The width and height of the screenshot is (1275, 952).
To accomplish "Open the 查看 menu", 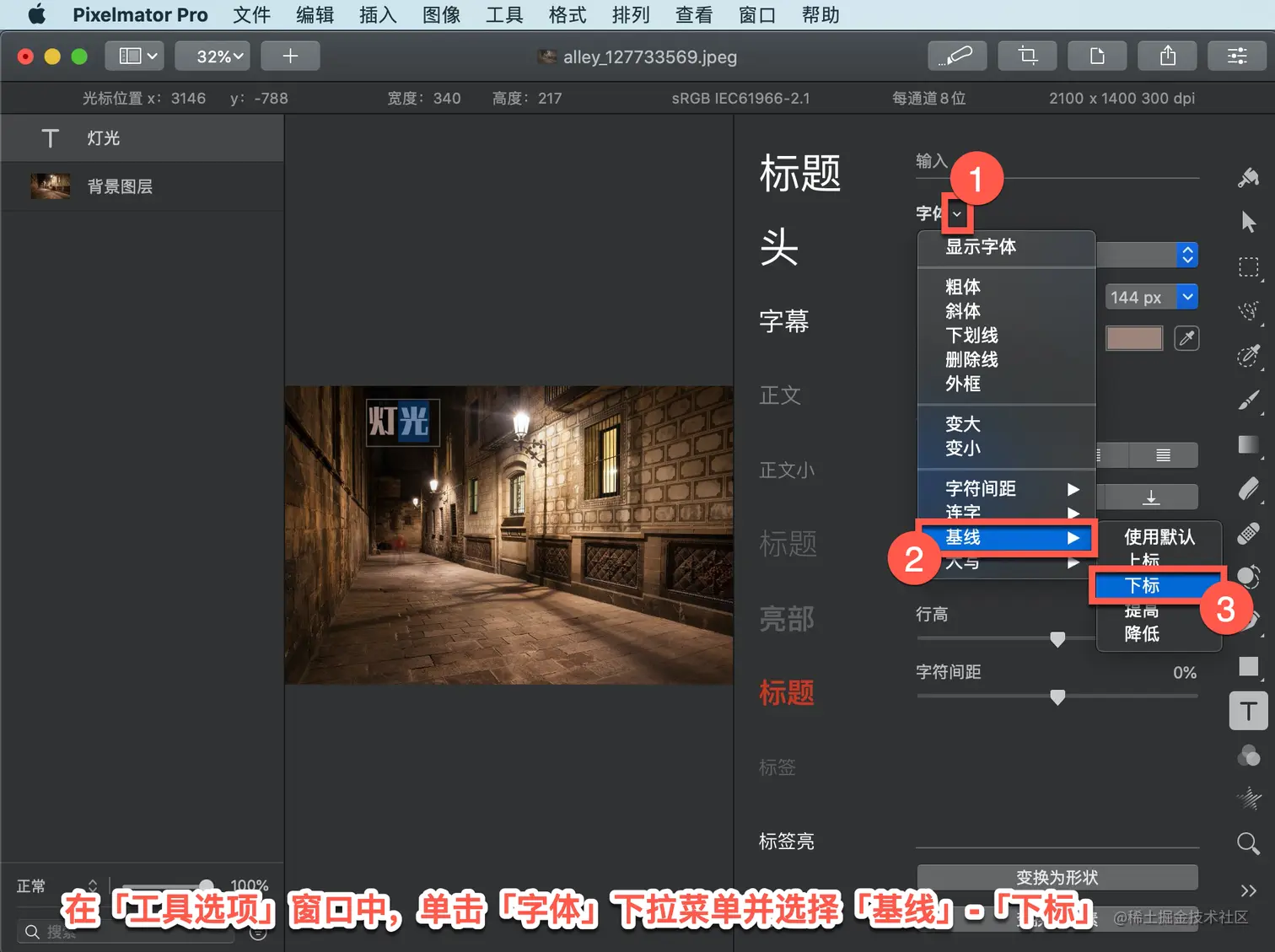I will (694, 14).
